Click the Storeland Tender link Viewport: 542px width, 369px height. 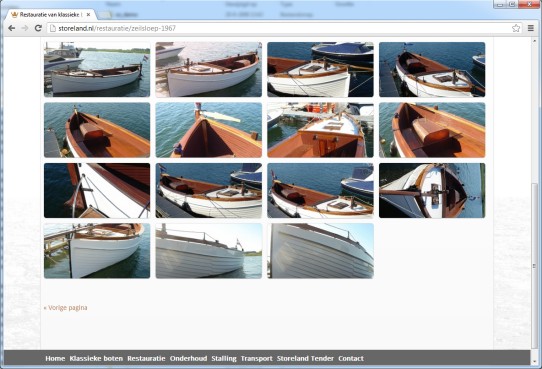click(305, 359)
